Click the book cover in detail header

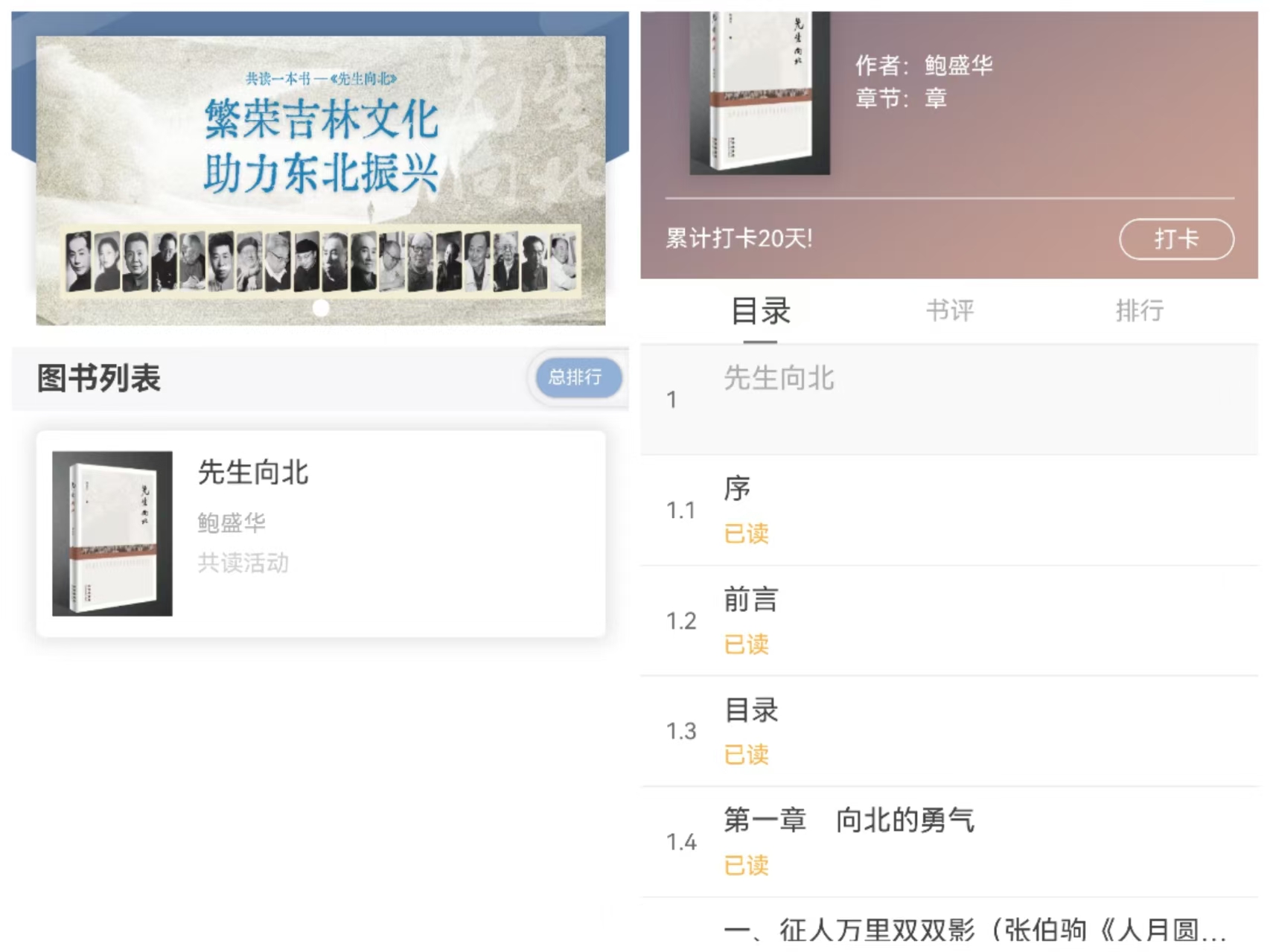click(759, 93)
